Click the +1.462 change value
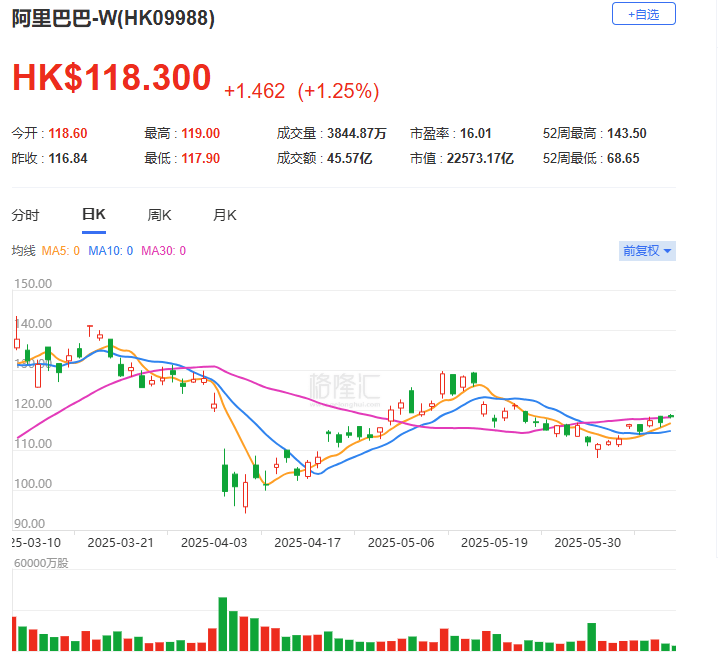Screen dimensions: 718x661 pos(255,91)
